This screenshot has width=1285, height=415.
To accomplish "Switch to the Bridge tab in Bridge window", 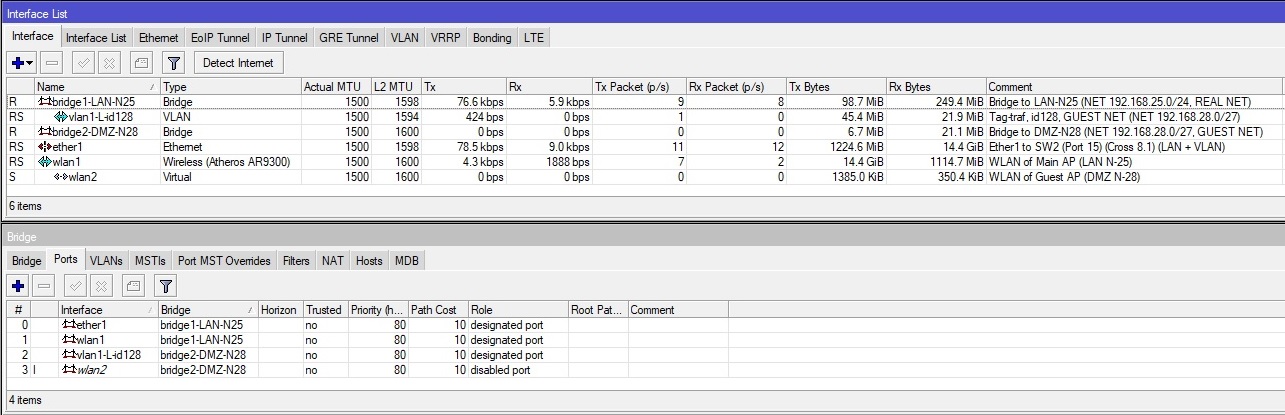I will [x=27, y=261].
